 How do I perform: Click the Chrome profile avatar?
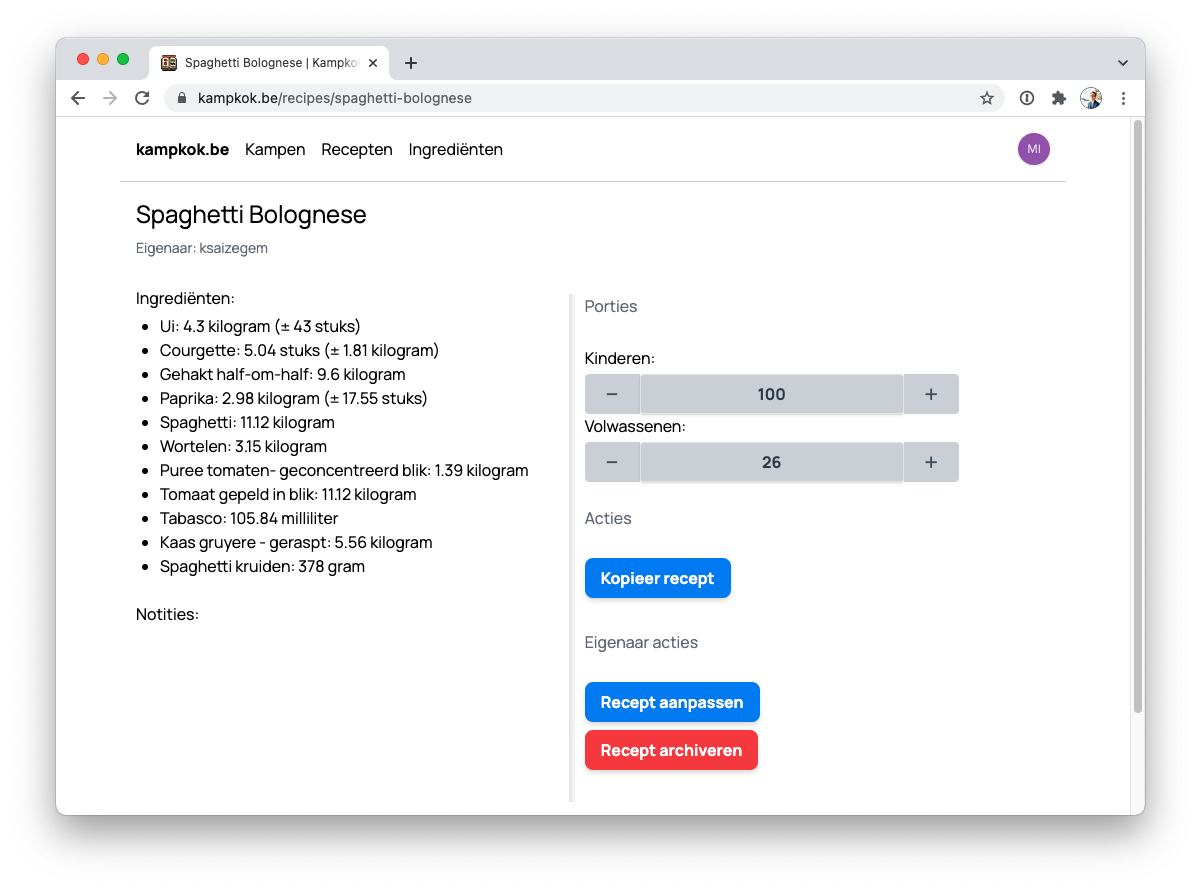(x=1090, y=98)
